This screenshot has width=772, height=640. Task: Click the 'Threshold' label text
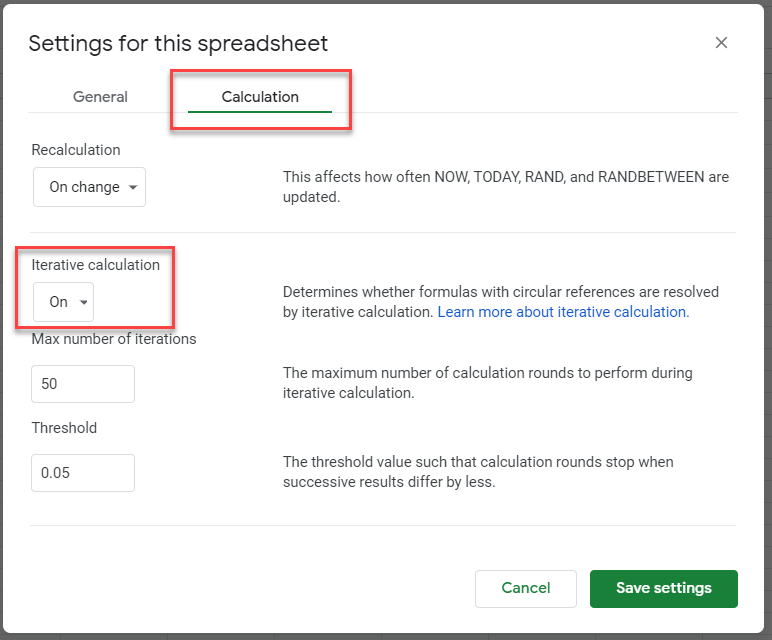point(64,428)
